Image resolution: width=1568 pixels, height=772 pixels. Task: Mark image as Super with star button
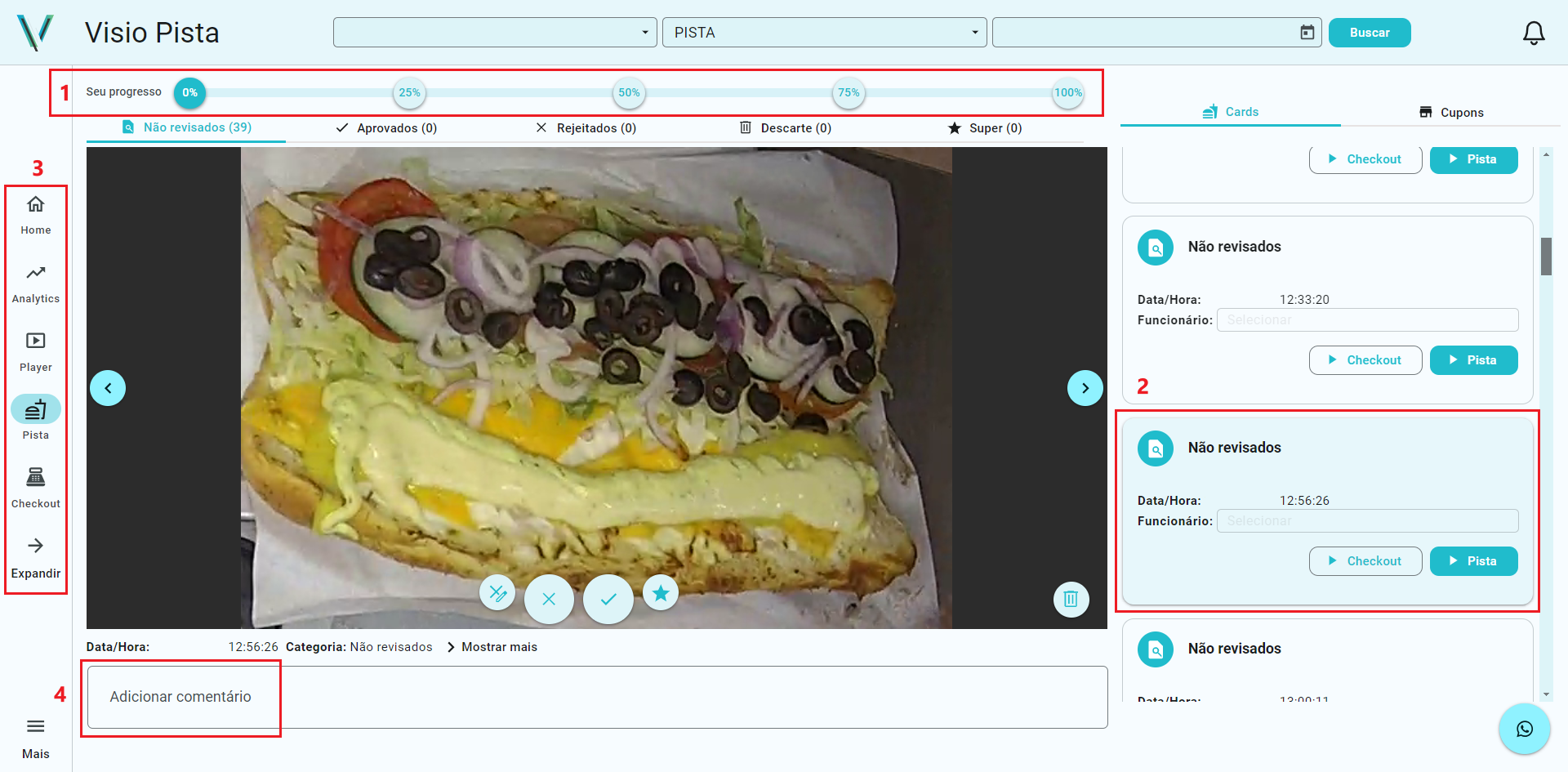(661, 593)
